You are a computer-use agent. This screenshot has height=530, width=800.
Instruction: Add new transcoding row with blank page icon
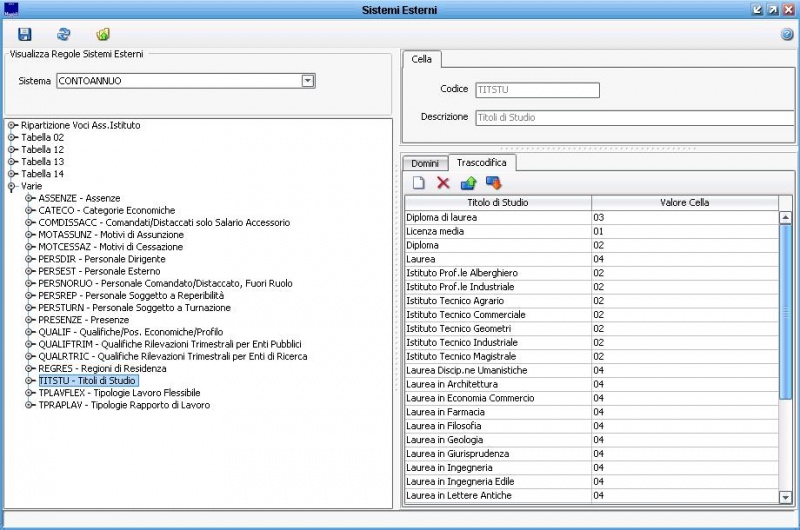(x=418, y=182)
